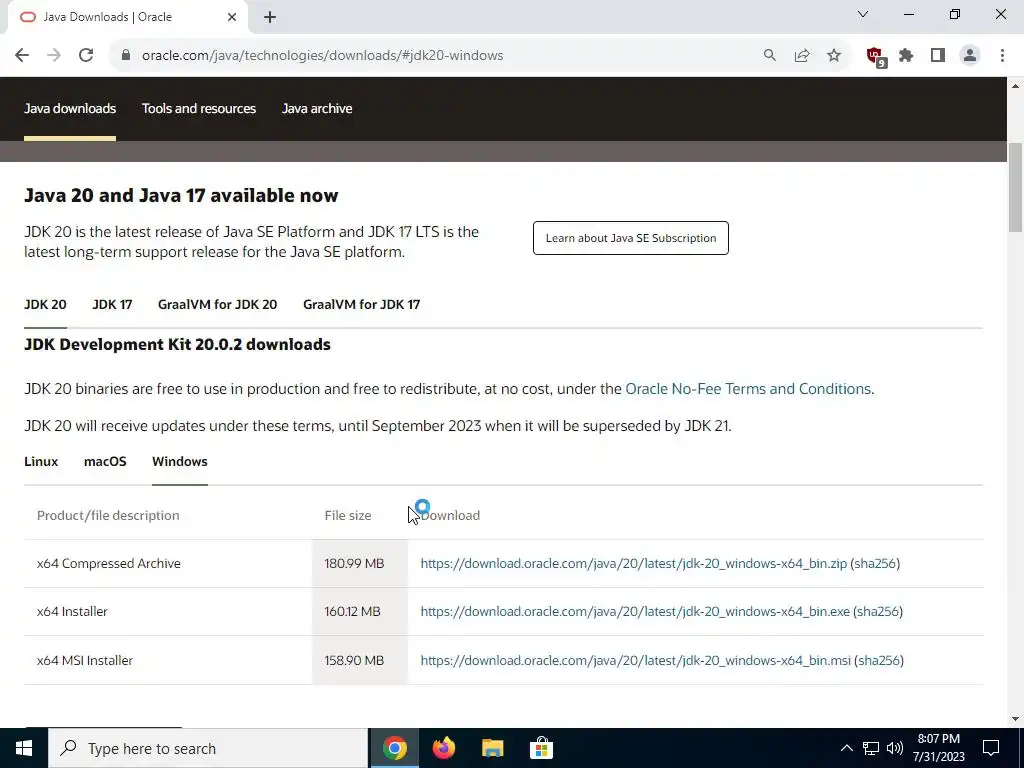Share this page via the share icon

coord(802,56)
